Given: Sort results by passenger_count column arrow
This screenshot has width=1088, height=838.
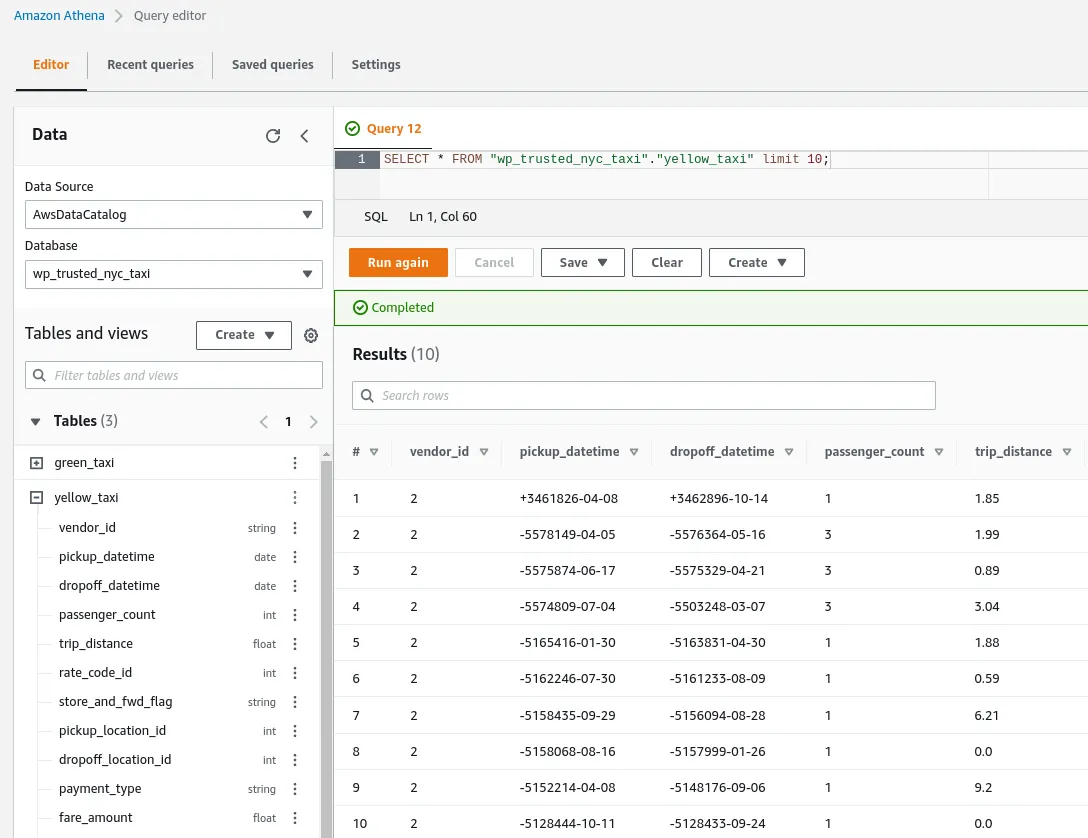Looking at the screenshot, I should tap(939, 452).
